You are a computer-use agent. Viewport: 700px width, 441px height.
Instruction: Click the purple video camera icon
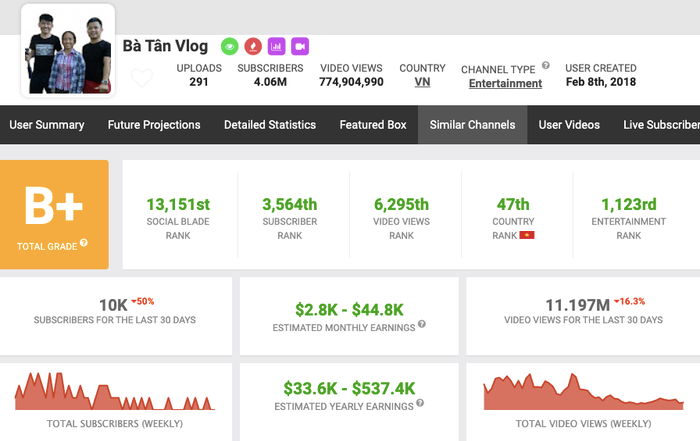point(300,46)
